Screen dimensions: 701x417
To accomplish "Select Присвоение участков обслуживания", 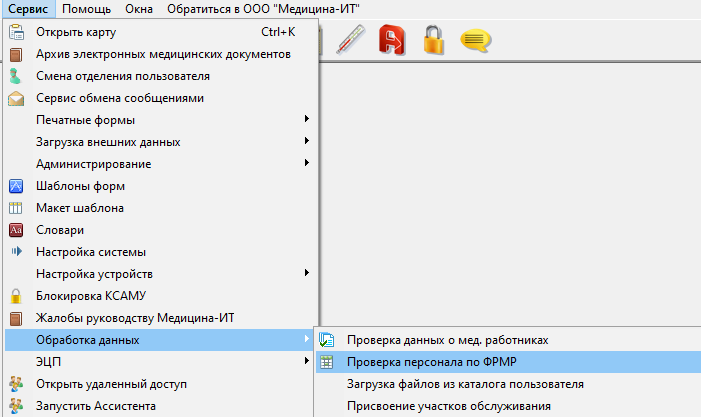I will pyautogui.click(x=449, y=406).
